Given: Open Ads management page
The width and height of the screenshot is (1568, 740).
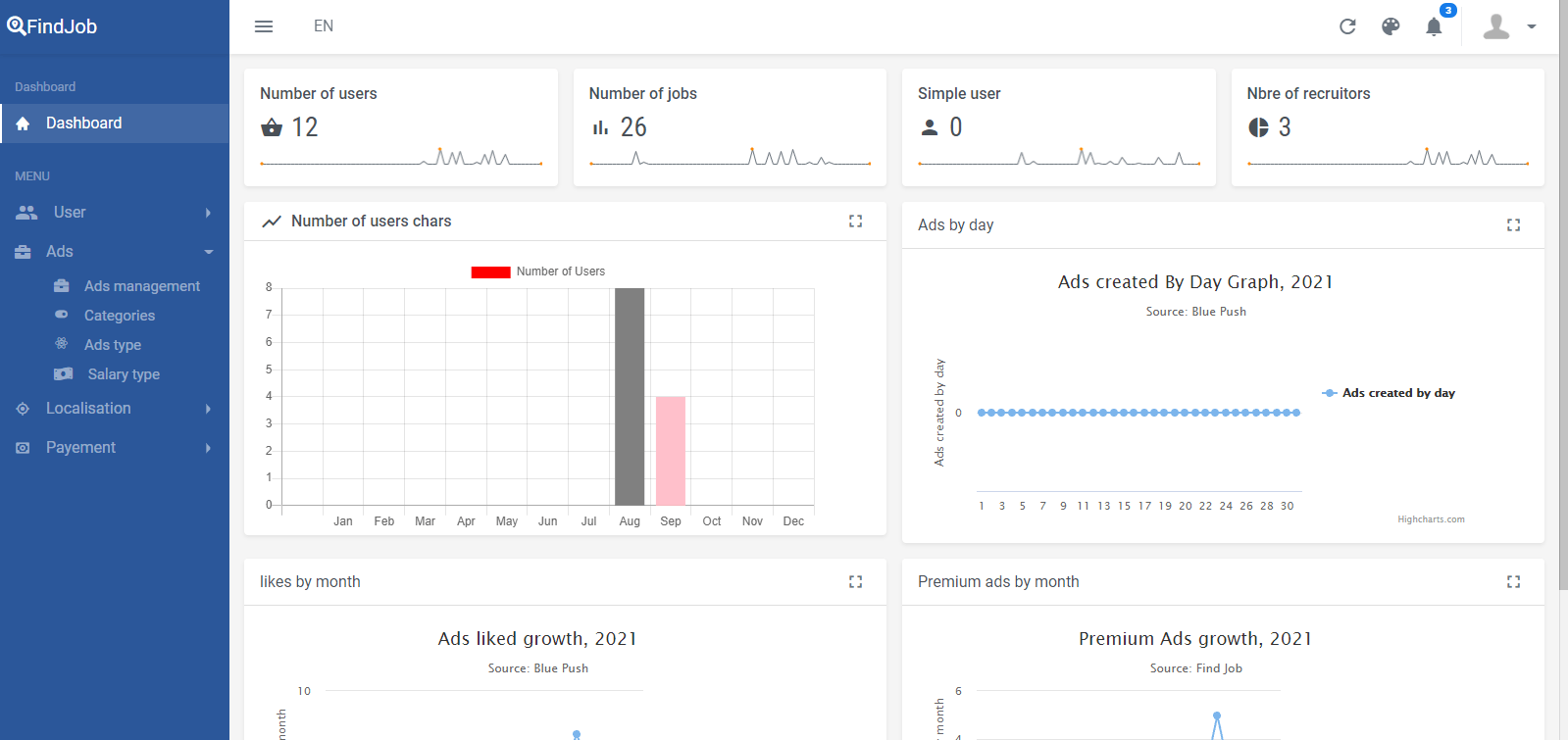Looking at the screenshot, I should [141, 286].
